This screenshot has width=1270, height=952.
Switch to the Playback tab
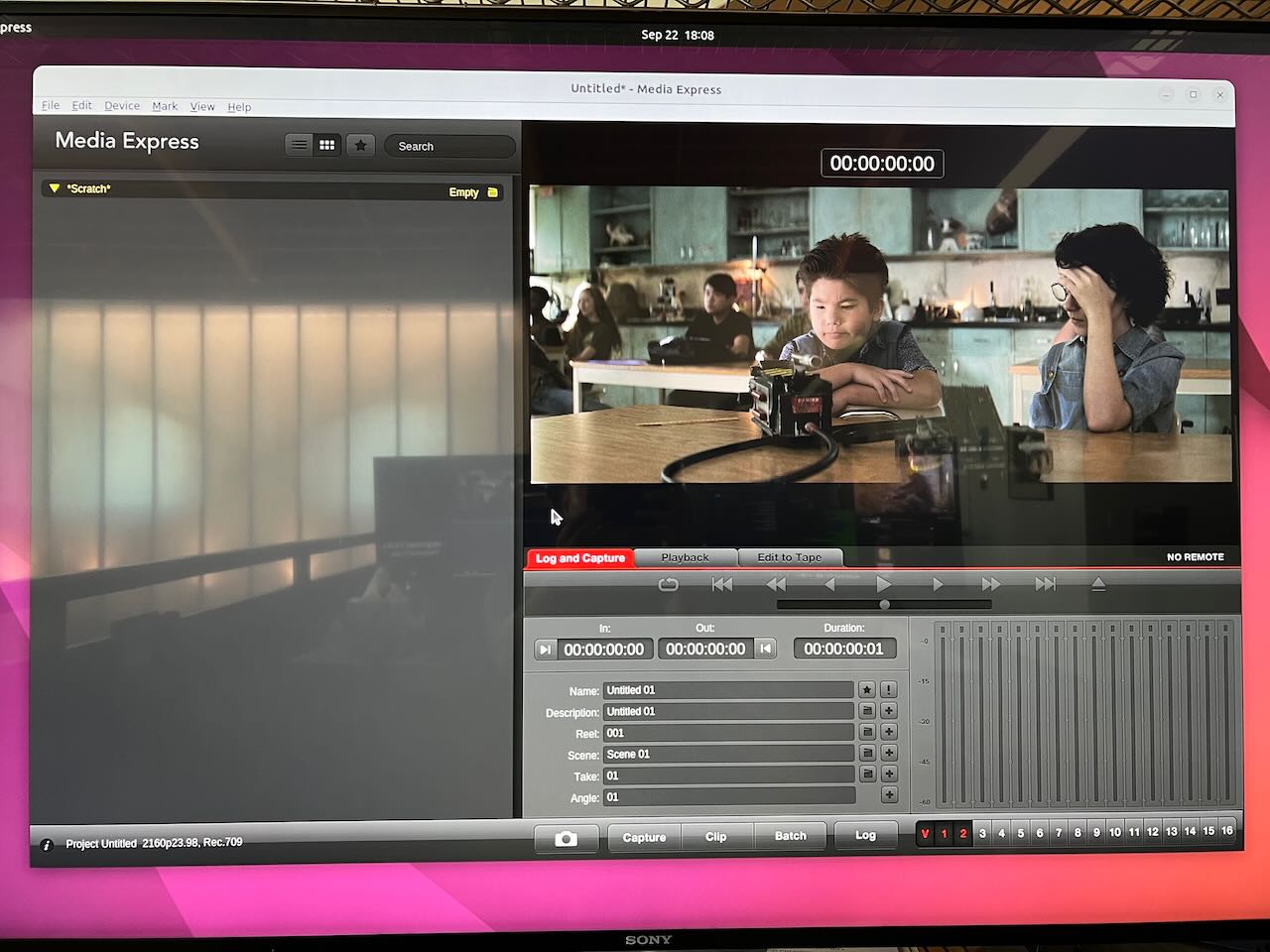pyautogui.click(x=686, y=557)
